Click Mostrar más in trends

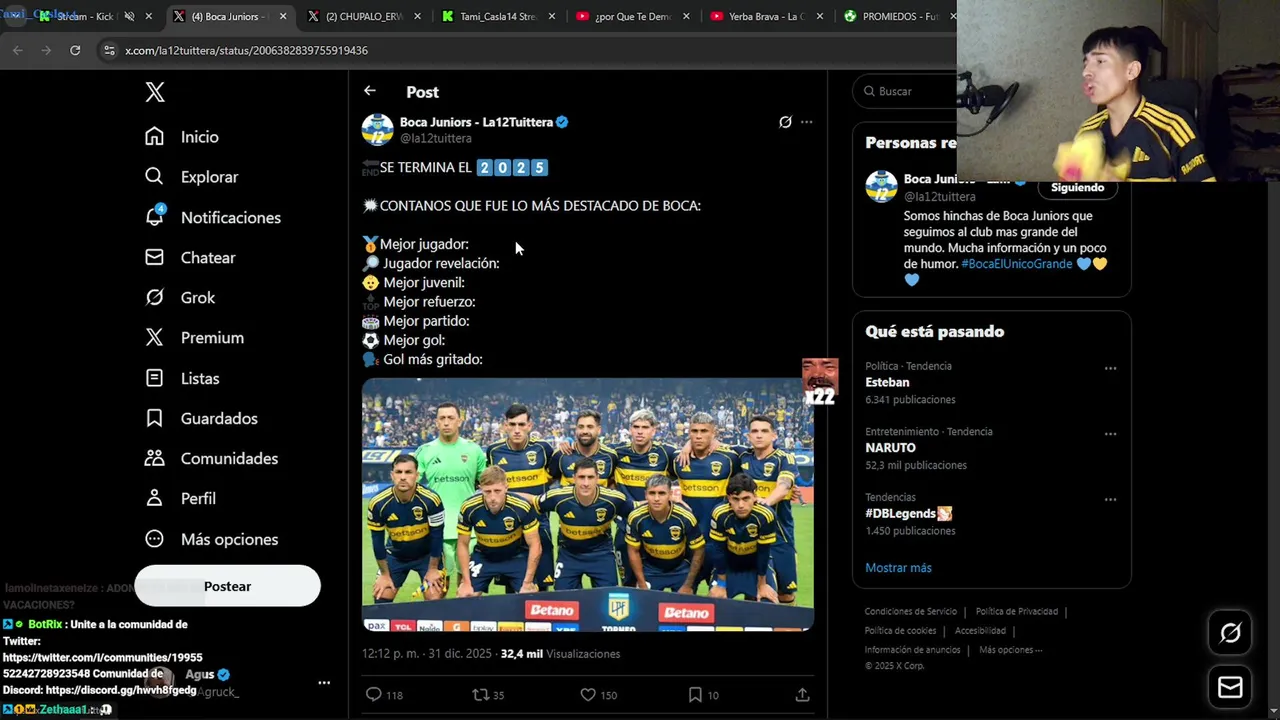[x=898, y=568]
